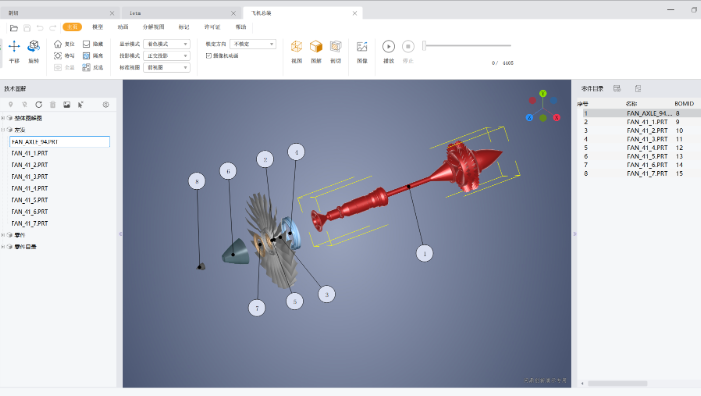
Task: Click the undo arrow icon
Action: [40, 28]
